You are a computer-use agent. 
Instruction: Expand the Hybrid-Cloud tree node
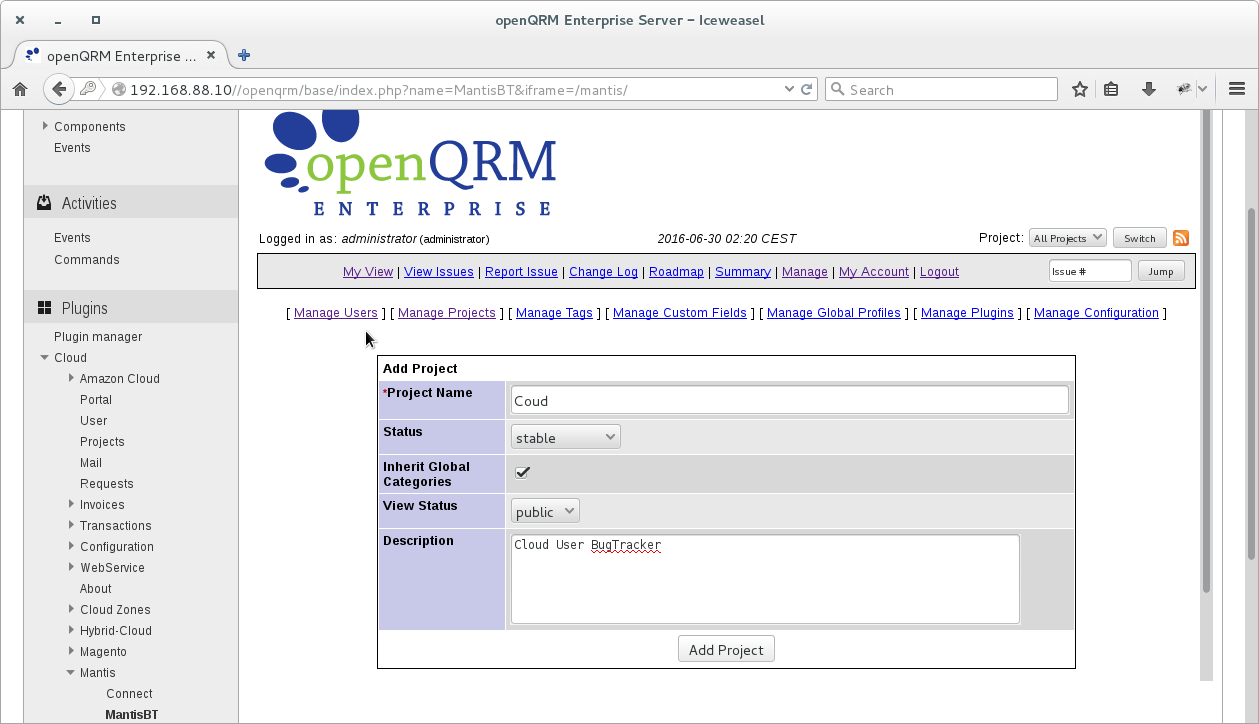(x=71, y=630)
